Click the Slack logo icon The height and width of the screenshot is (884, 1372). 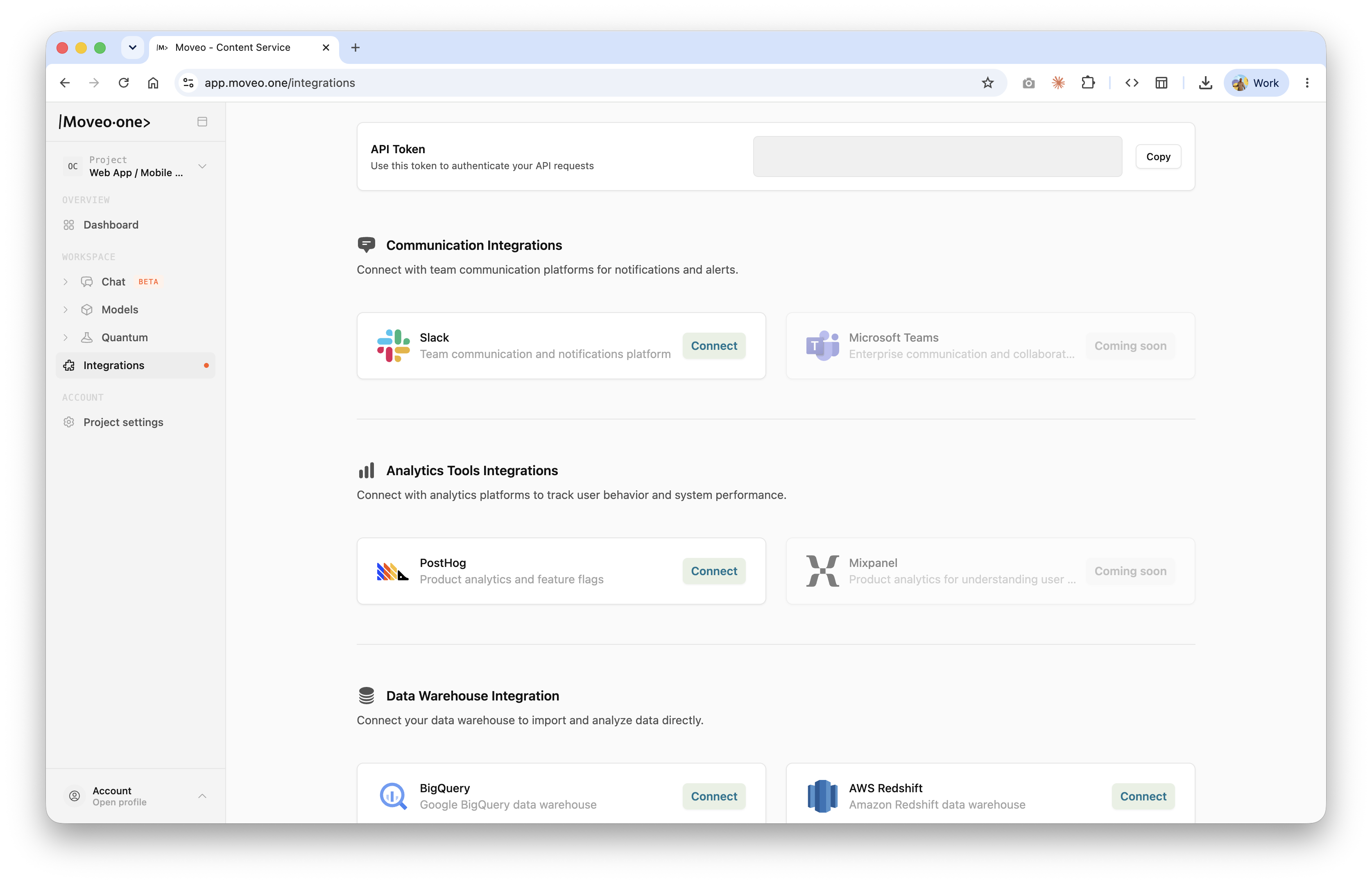393,346
